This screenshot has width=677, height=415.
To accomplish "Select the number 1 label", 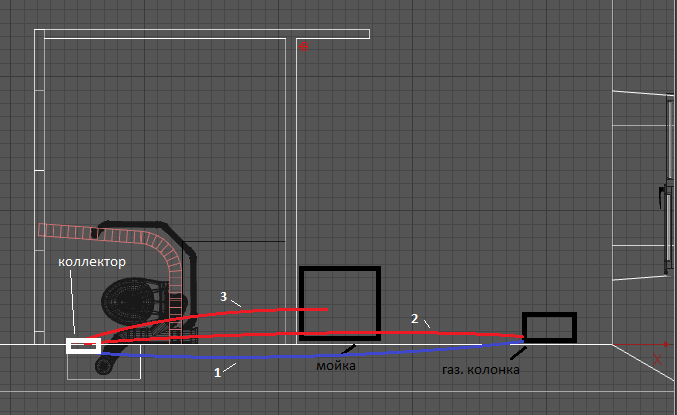I will pos(217,371).
